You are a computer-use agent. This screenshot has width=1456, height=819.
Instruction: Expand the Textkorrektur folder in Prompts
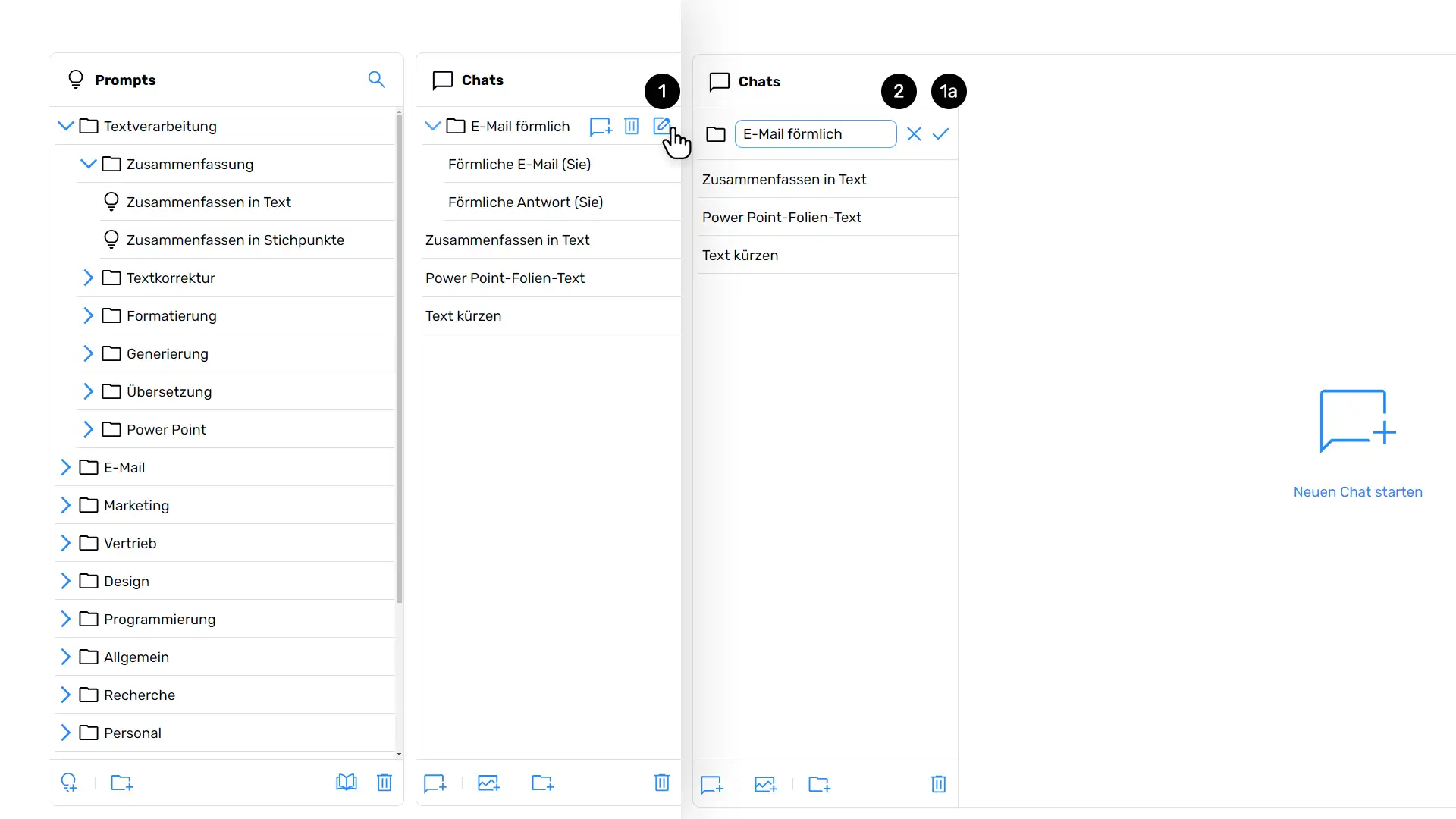(89, 277)
